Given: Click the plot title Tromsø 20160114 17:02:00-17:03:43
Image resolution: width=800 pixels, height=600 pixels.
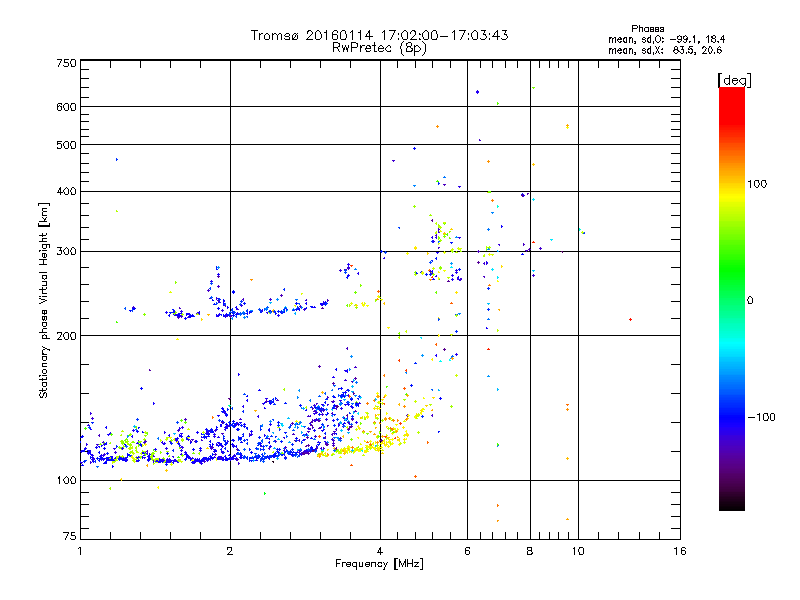Looking at the screenshot, I should (x=379, y=35).
